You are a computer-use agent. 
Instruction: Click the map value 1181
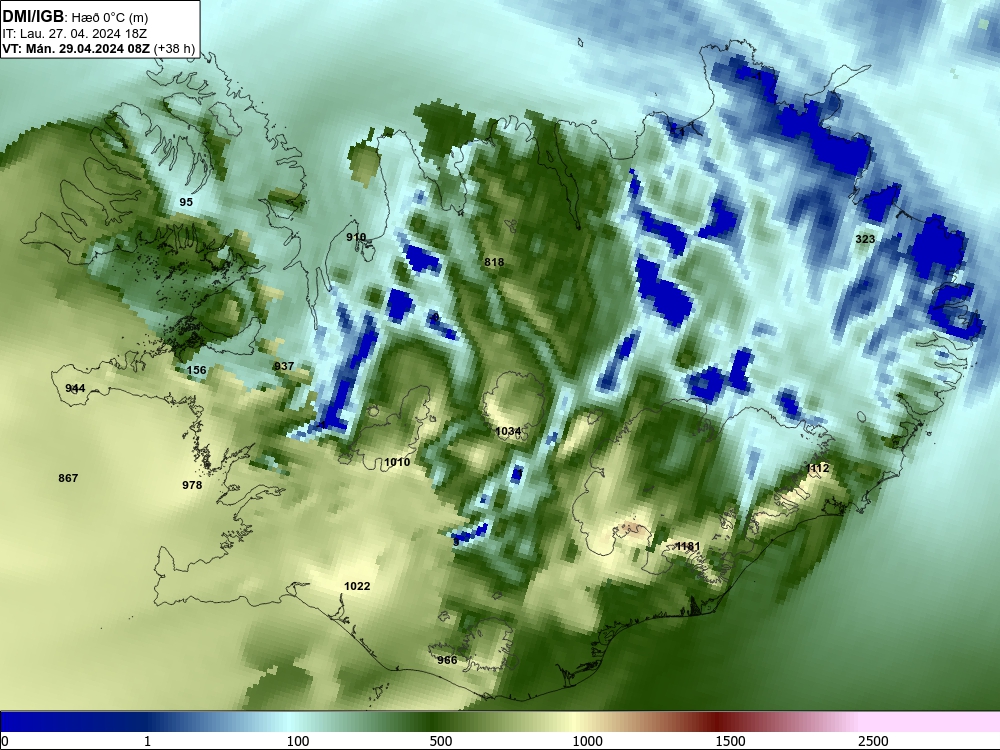click(x=688, y=547)
